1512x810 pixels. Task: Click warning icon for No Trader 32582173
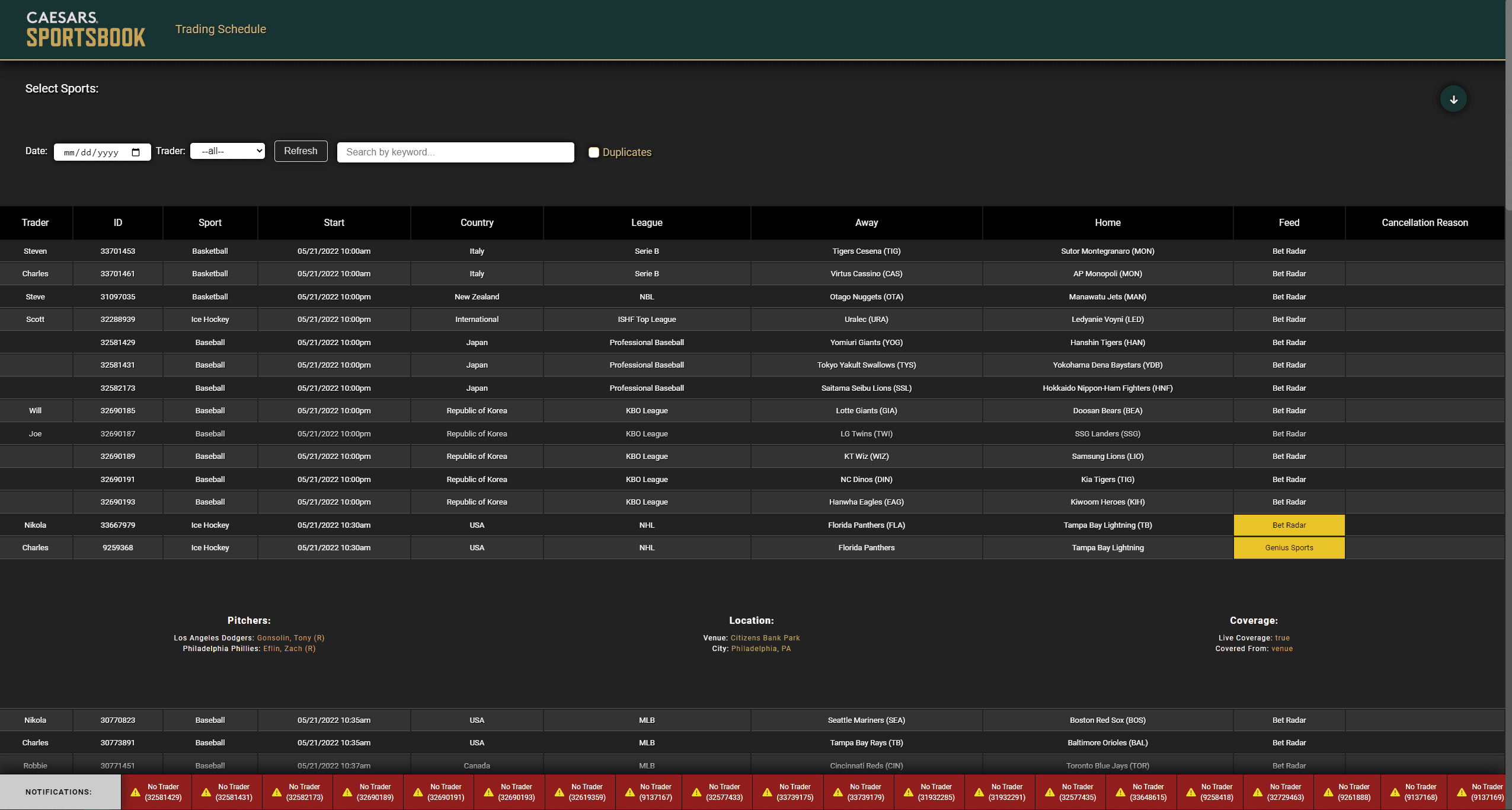pyautogui.click(x=276, y=792)
